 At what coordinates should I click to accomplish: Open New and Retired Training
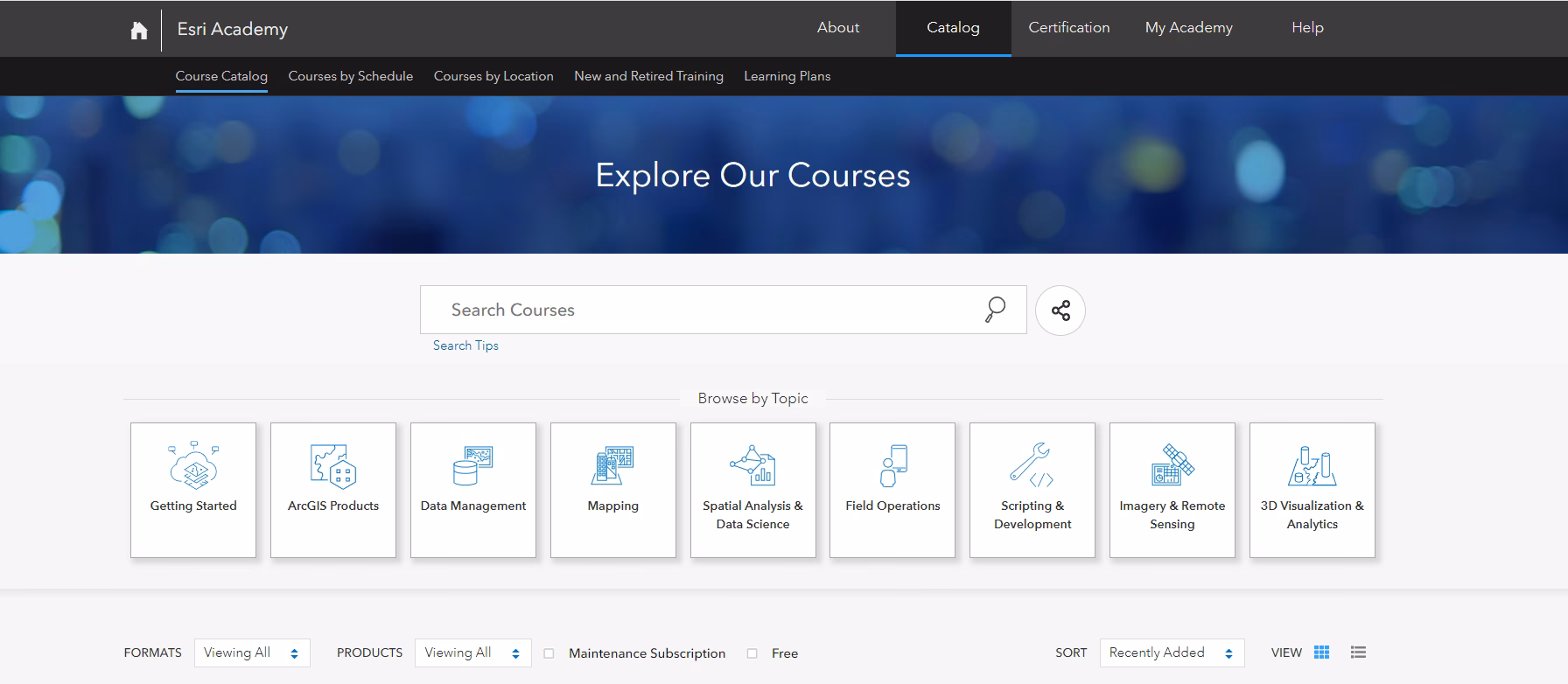[x=648, y=76]
